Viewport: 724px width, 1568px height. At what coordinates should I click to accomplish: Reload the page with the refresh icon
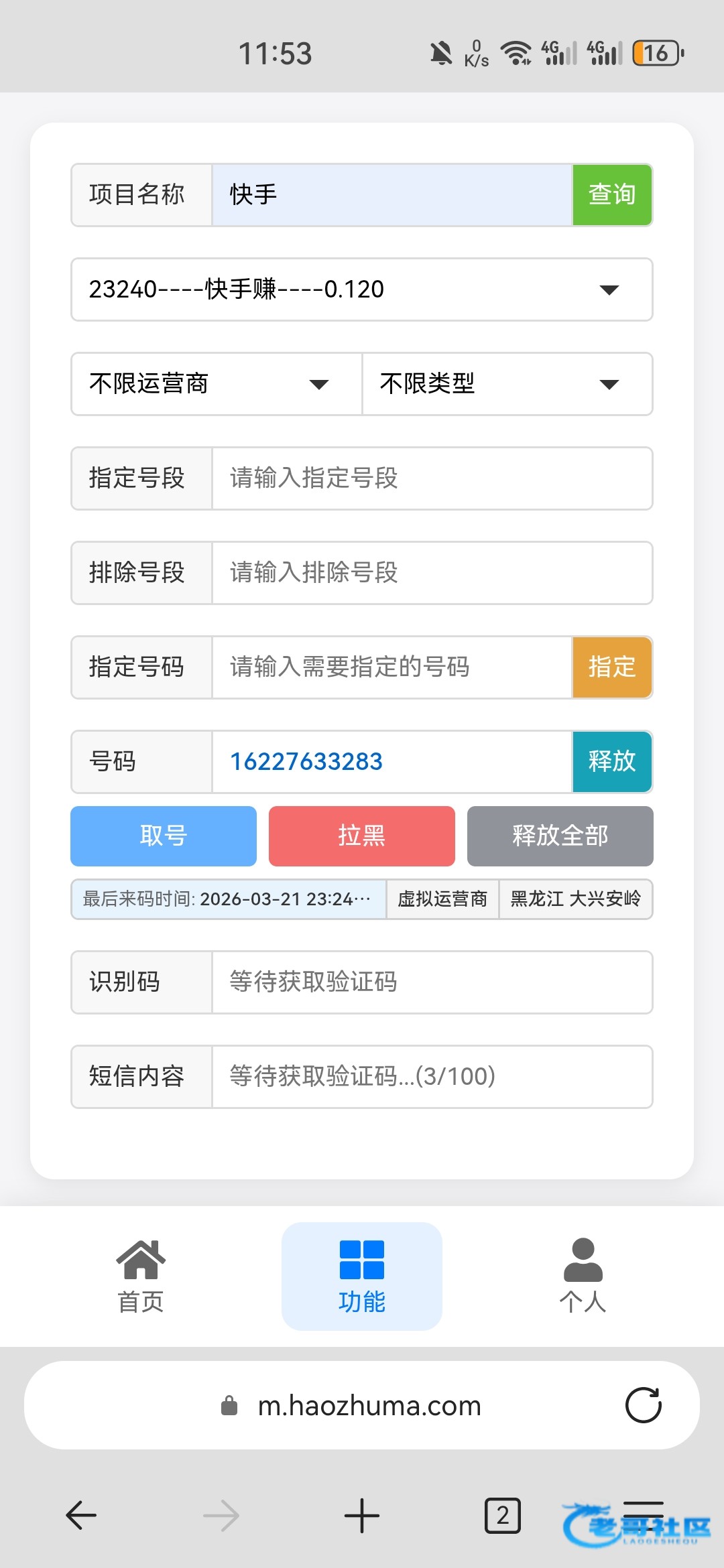(643, 1405)
